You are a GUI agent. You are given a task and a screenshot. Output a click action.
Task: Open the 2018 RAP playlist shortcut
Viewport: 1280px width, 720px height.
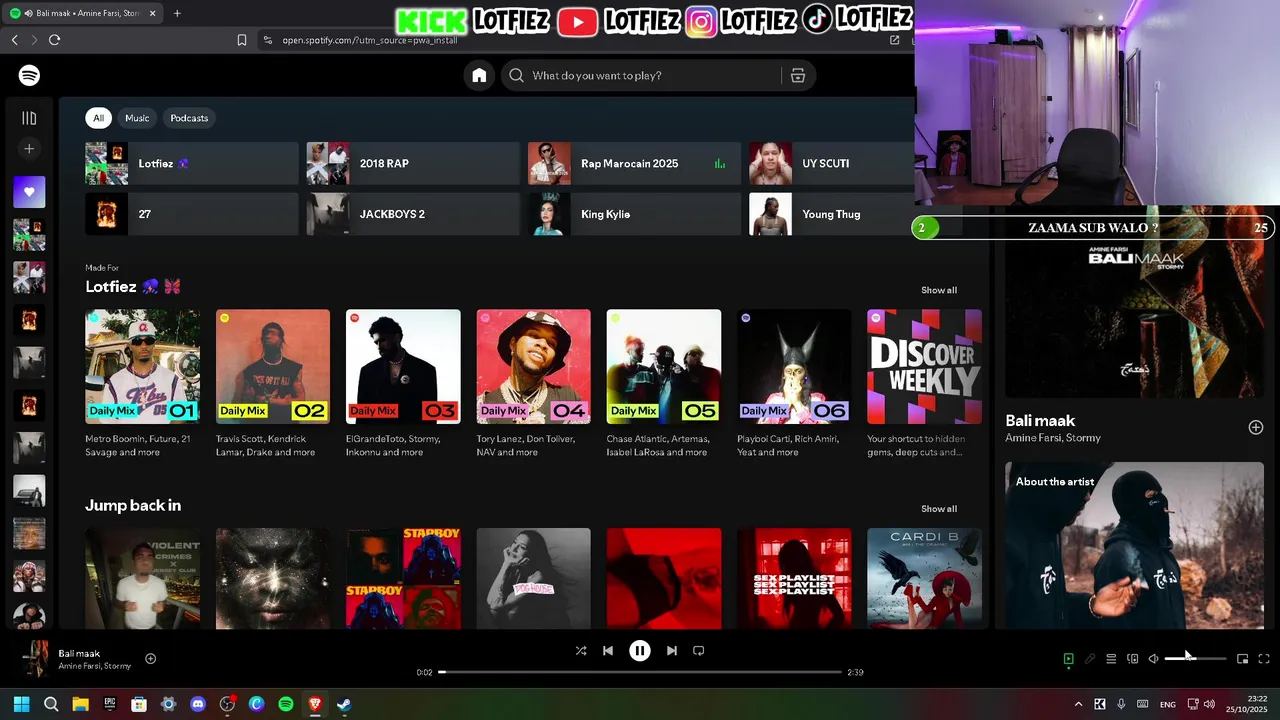click(413, 163)
